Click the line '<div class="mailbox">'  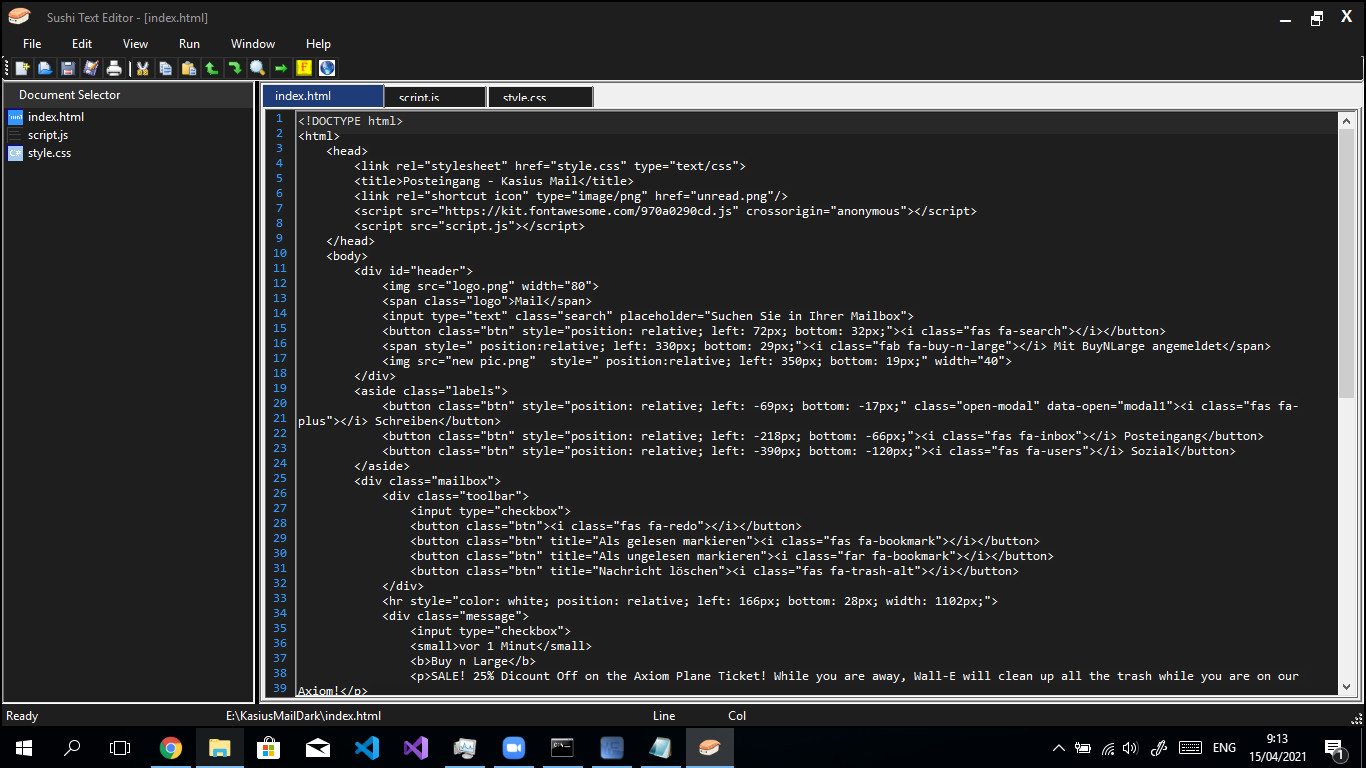(427, 481)
